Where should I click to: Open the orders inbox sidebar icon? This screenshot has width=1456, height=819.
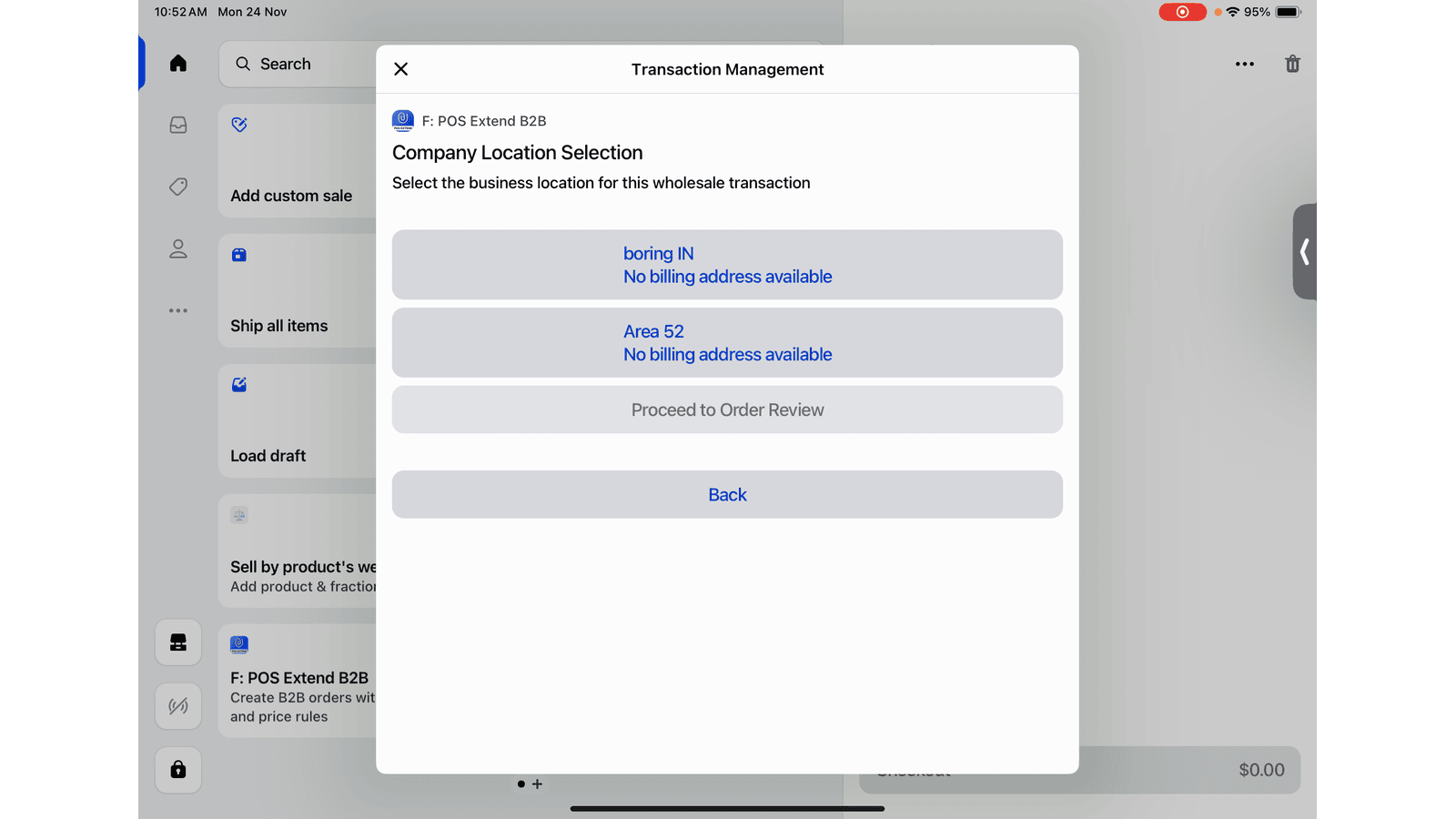(x=178, y=125)
